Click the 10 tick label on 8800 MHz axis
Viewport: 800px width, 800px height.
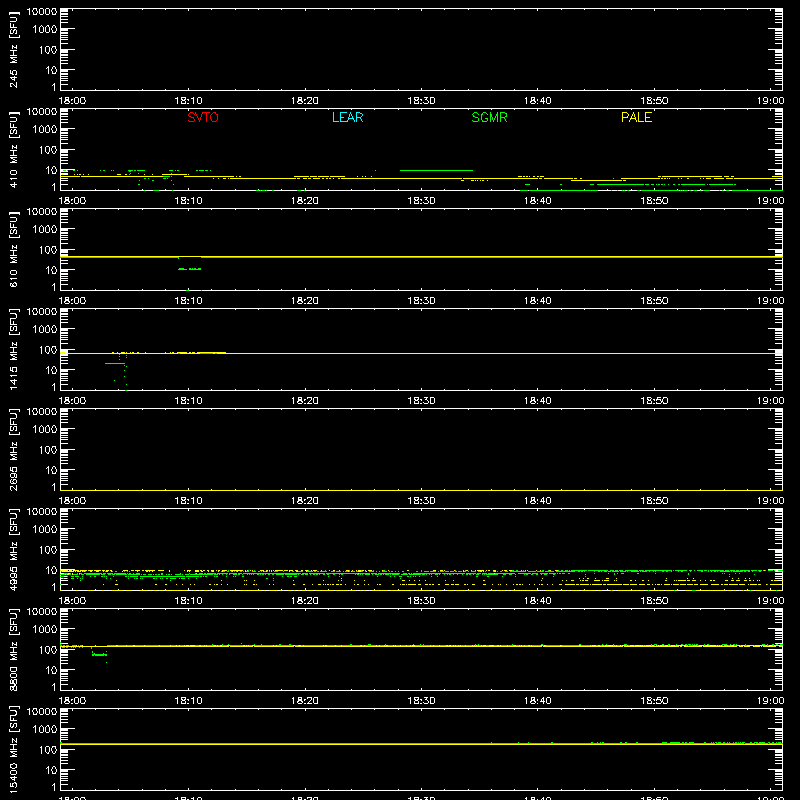(51, 670)
